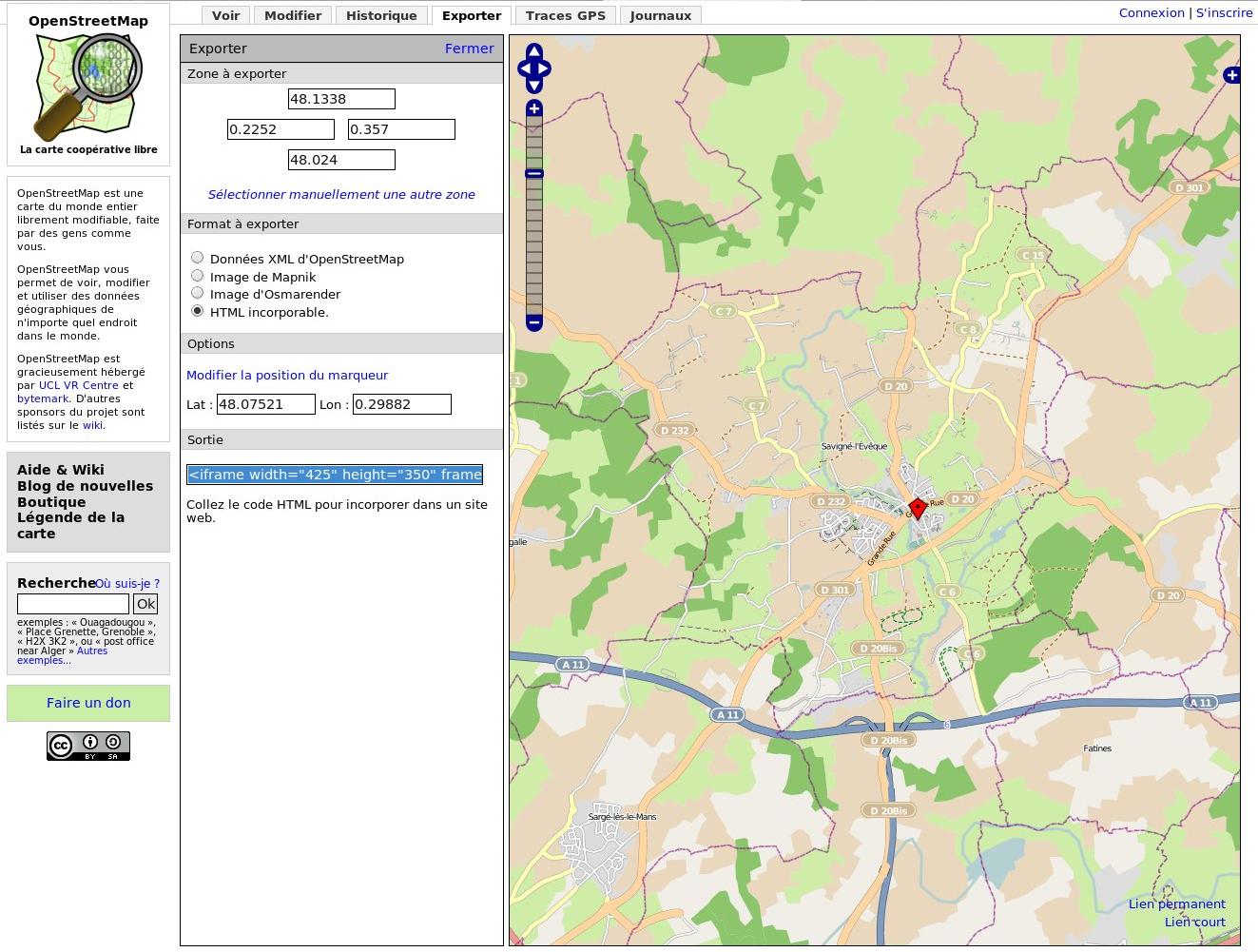Zoom out with bottom minus button
1258x952 pixels.
pos(534,322)
